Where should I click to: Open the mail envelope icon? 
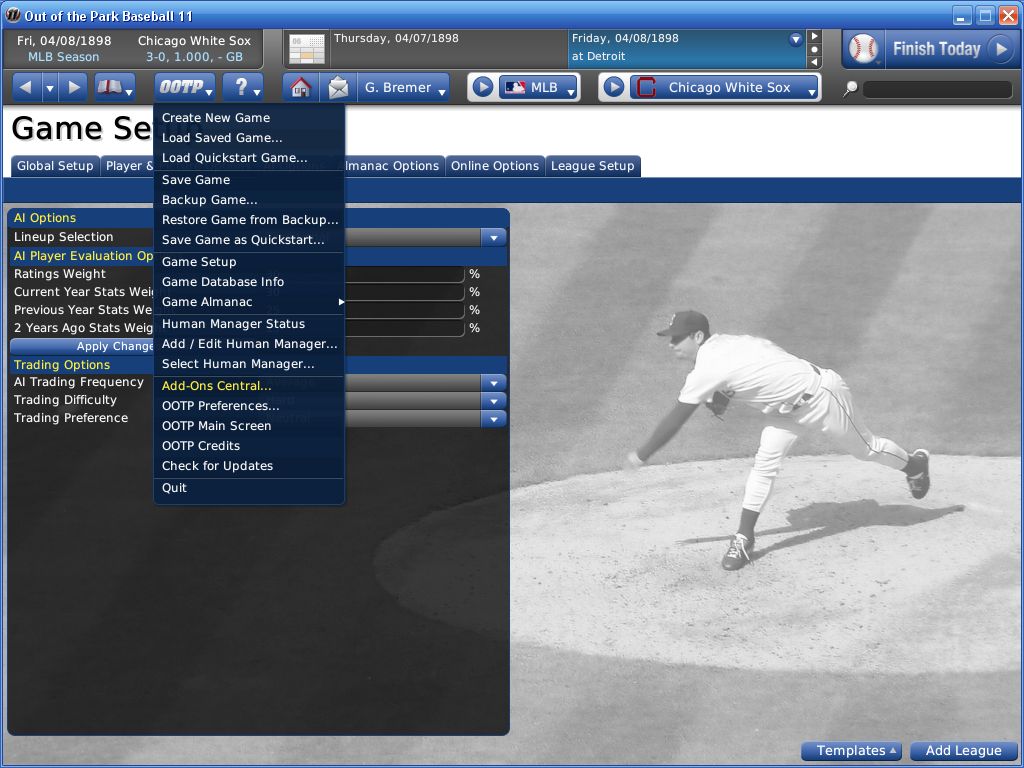point(338,88)
